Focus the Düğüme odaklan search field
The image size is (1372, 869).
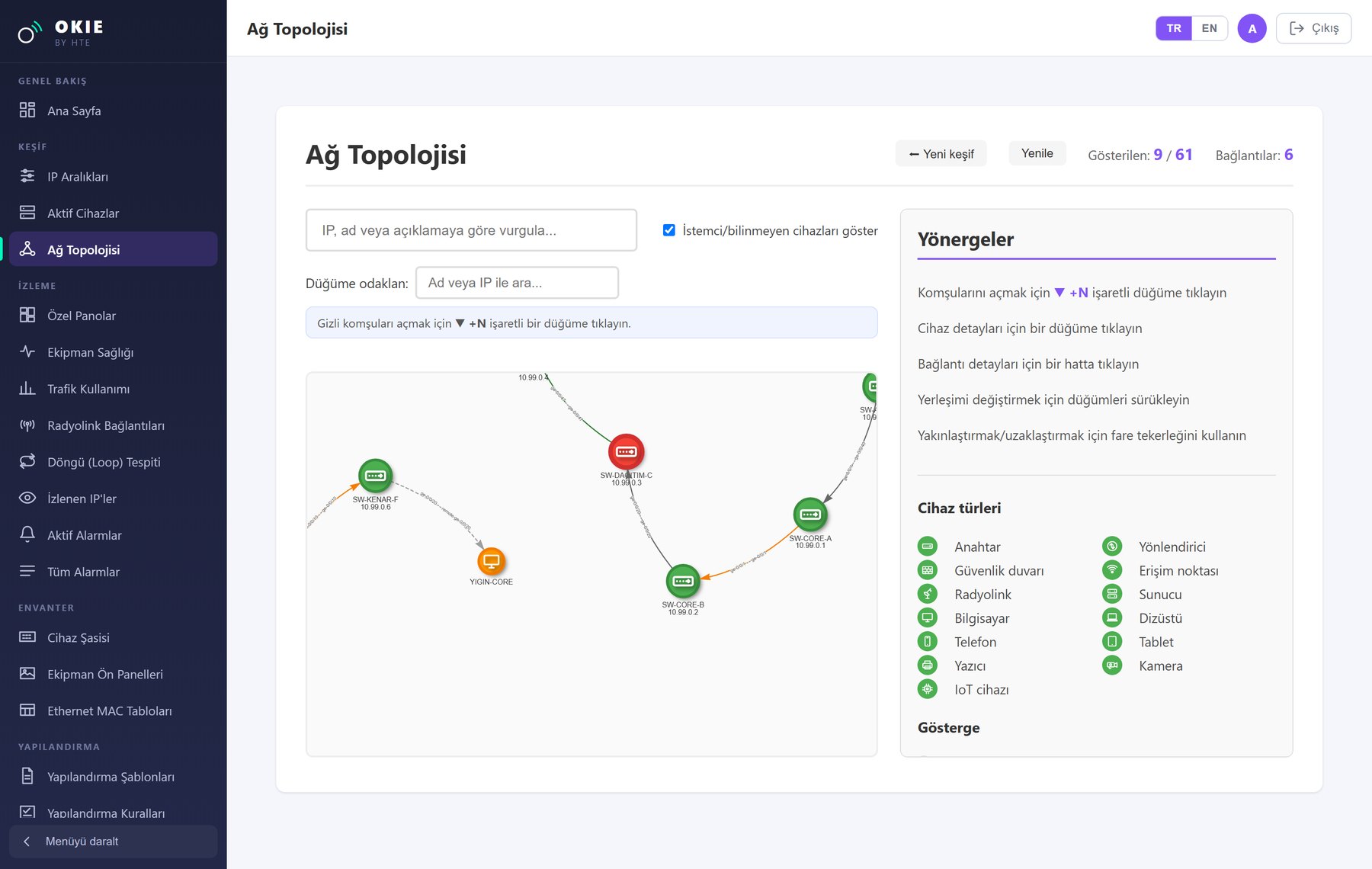pos(517,283)
